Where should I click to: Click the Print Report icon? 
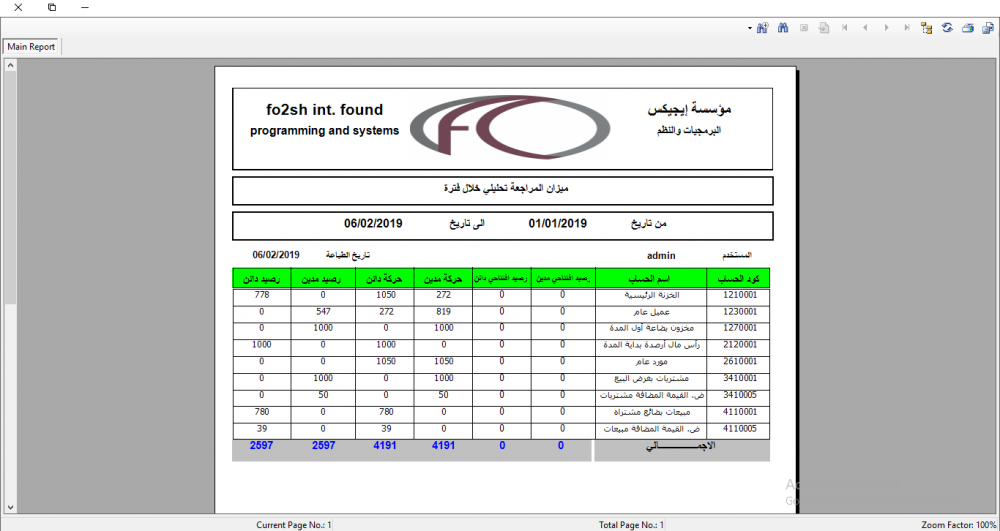[967, 28]
